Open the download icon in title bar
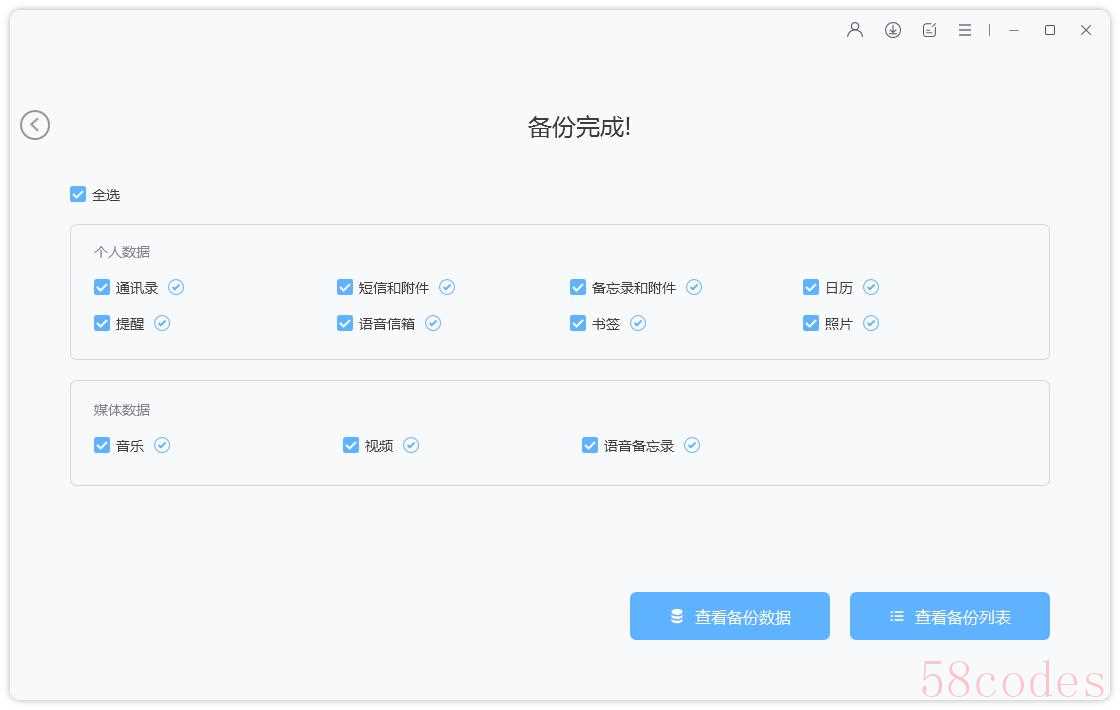 tap(893, 30)
